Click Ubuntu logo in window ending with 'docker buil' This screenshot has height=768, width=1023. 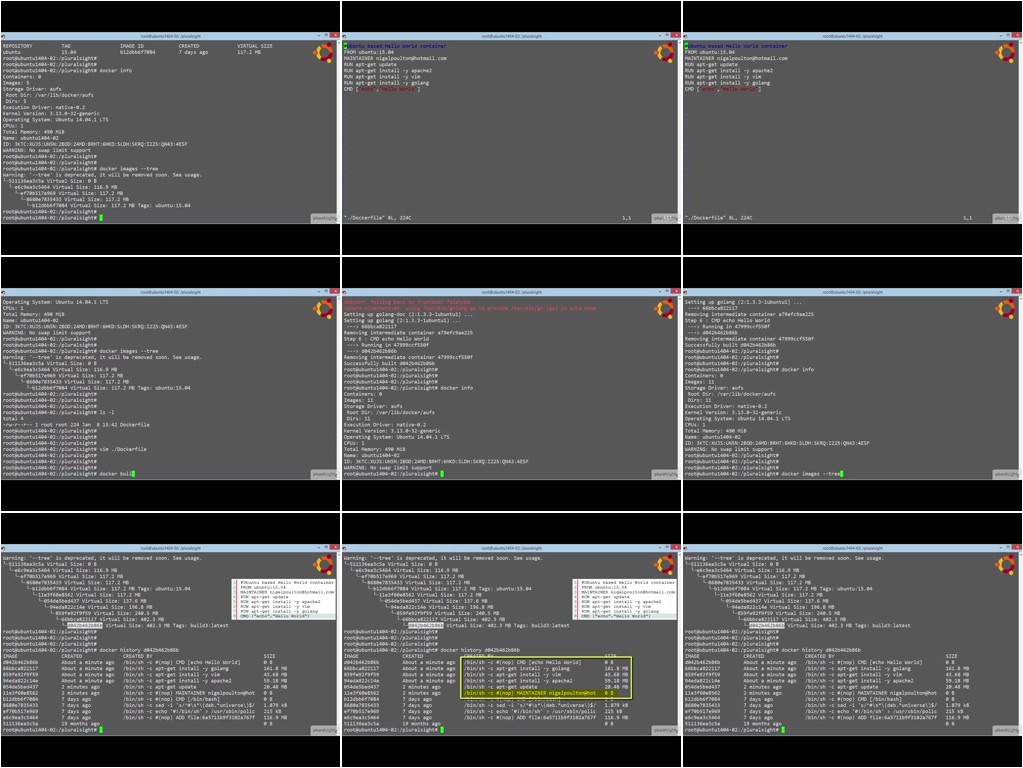click(324, 309)
